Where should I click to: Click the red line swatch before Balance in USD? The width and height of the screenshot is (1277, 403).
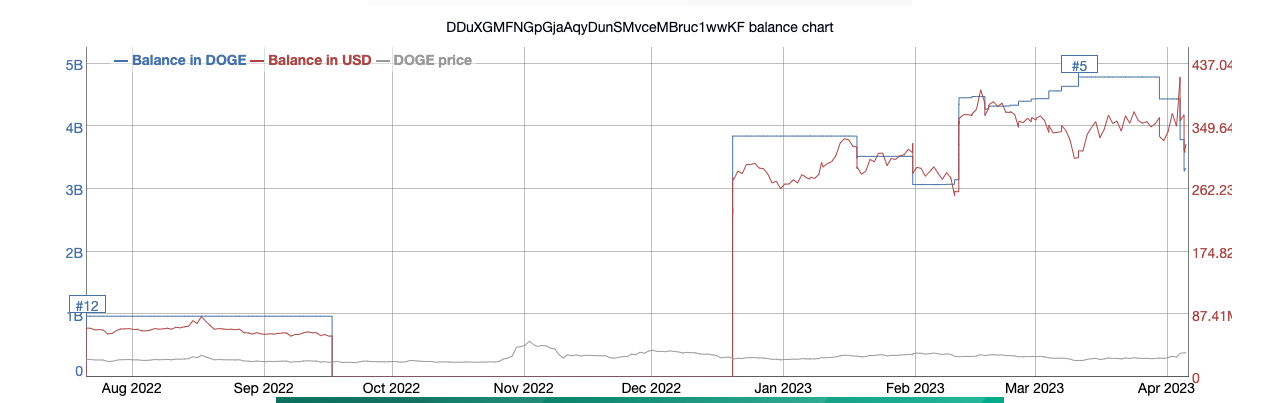click(257, 61)
